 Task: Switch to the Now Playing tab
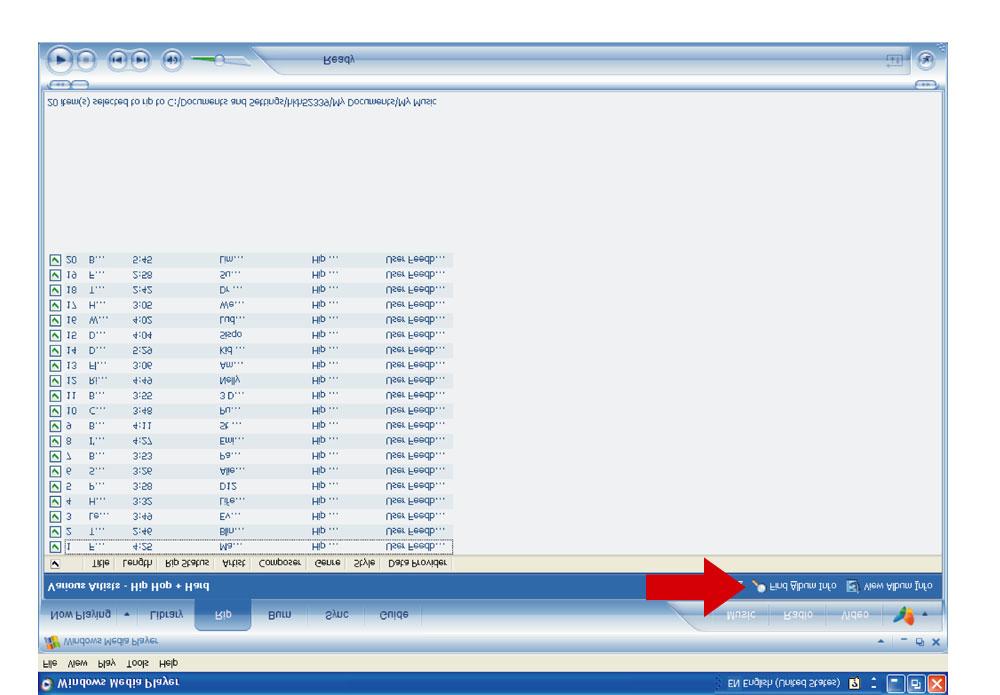[80, 615]
